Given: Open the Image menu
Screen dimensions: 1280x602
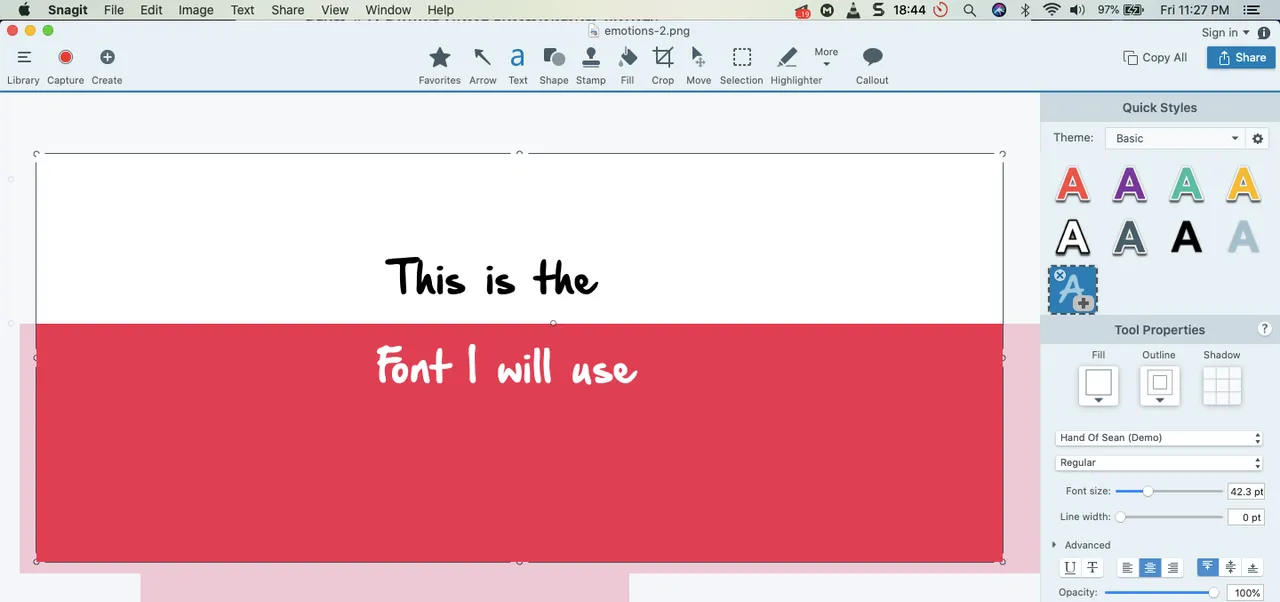Looking at the screenshot, I should [x=196, y=10].
